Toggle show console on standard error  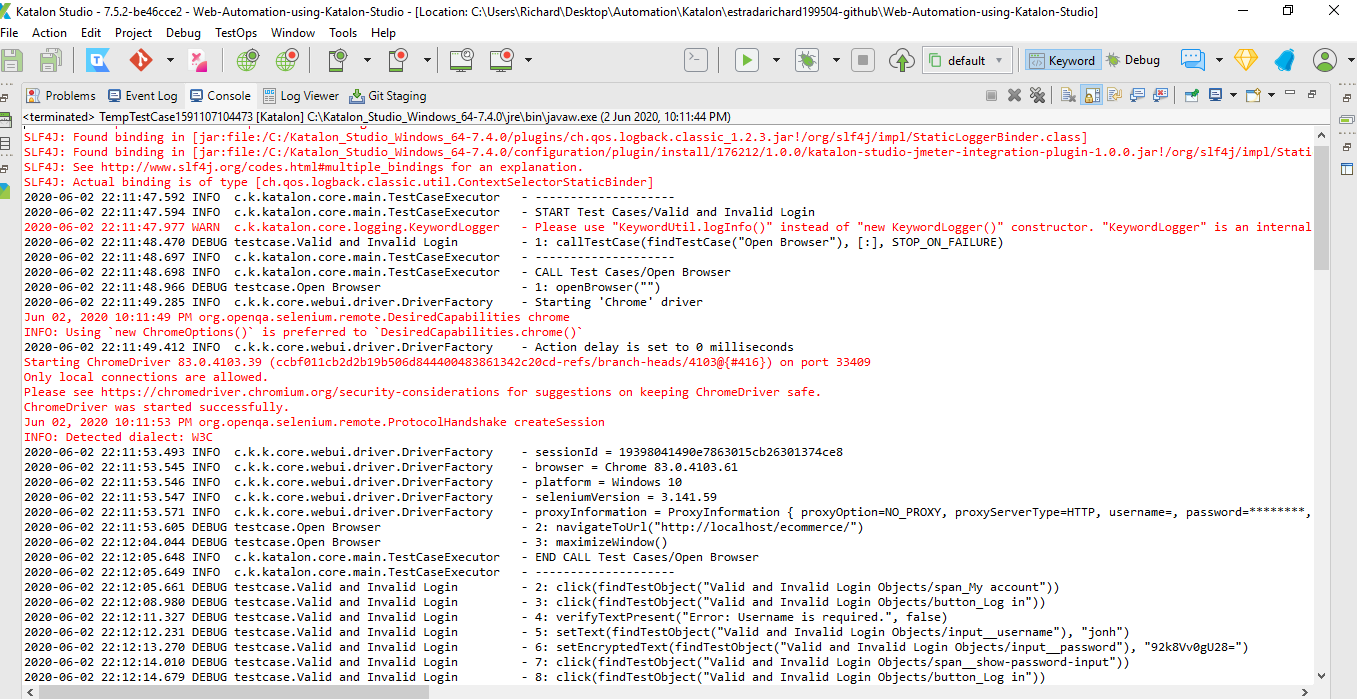1160,96
